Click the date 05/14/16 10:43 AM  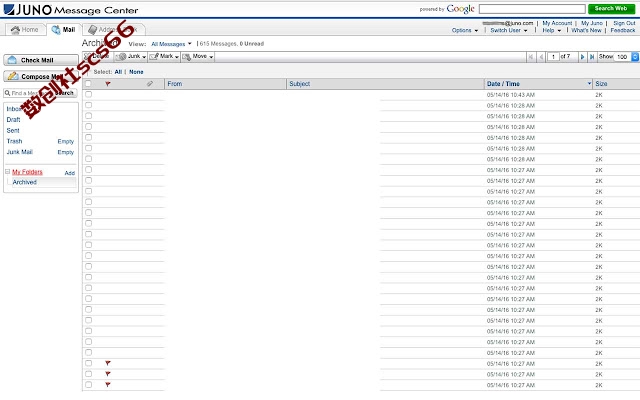click(x=511, y=95)
